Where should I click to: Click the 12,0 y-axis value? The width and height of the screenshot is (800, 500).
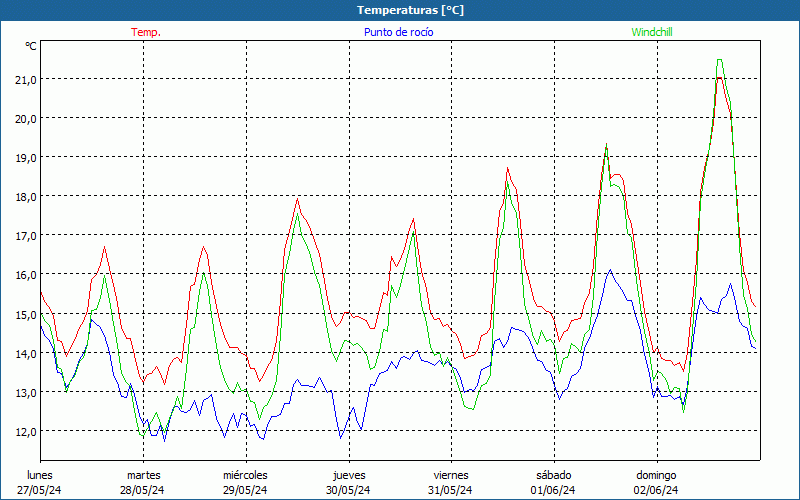(x=26, y=432)
